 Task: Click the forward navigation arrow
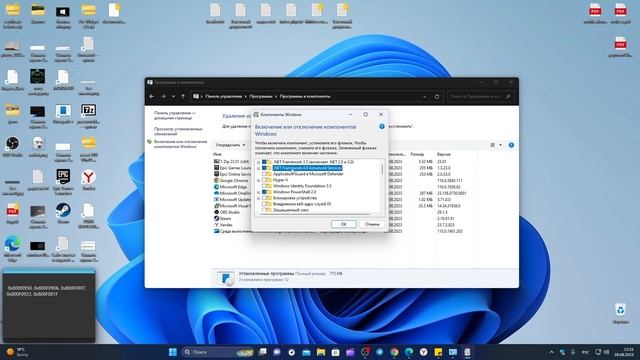click(163, 97)
